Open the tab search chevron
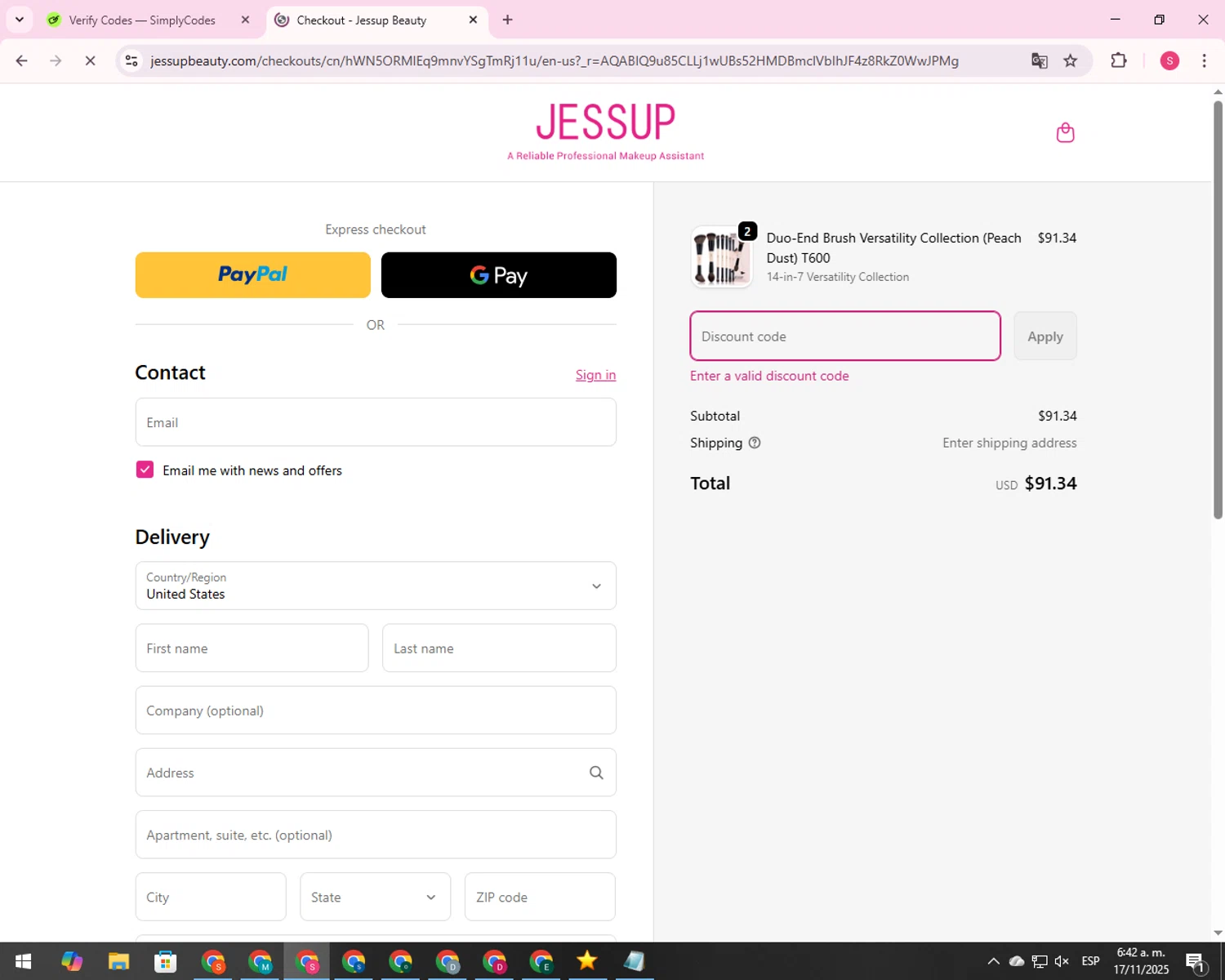 click(20, 20)
